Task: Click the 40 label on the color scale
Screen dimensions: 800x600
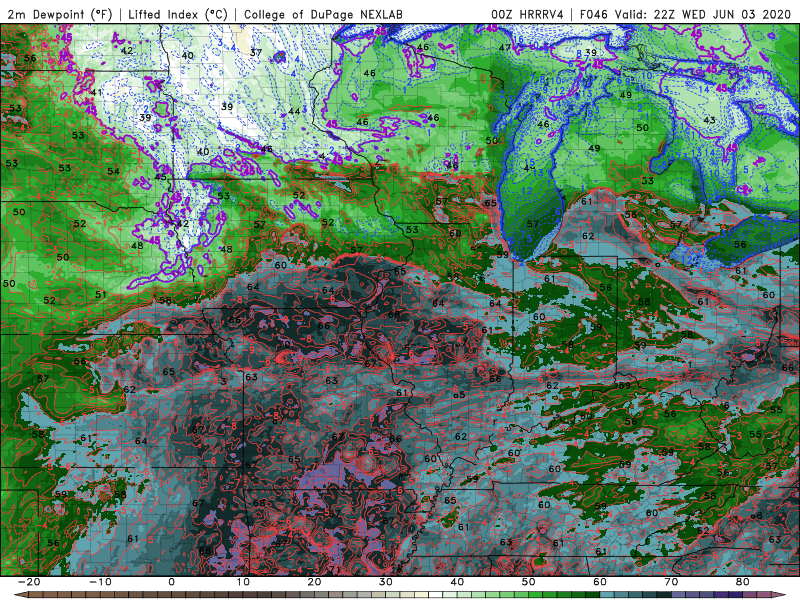Action: [x=457, y=582]
